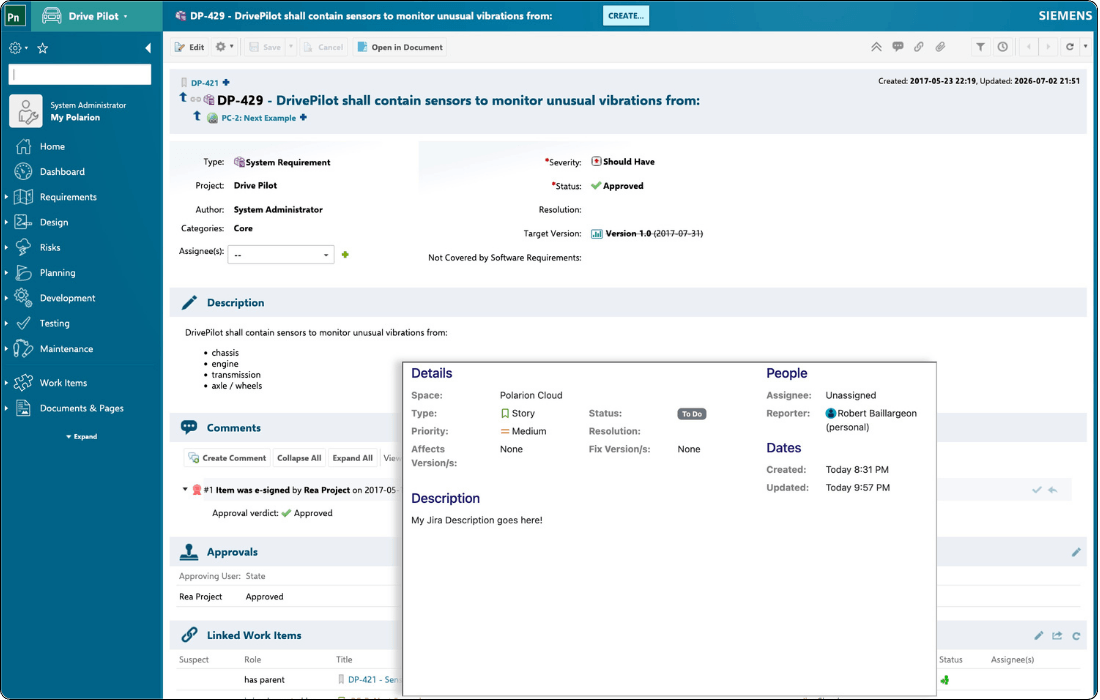1100x700 pixels.
Task: Click Linked Work Items edit pencil icon
Action: point(1038,635)
